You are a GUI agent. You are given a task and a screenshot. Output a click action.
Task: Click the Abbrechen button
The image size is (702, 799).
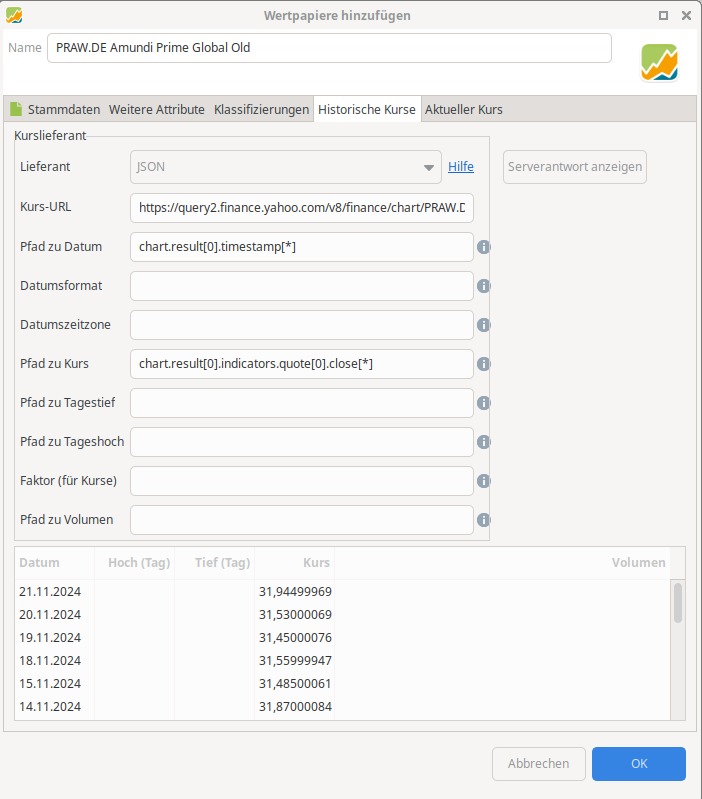(x=539, y=764)
